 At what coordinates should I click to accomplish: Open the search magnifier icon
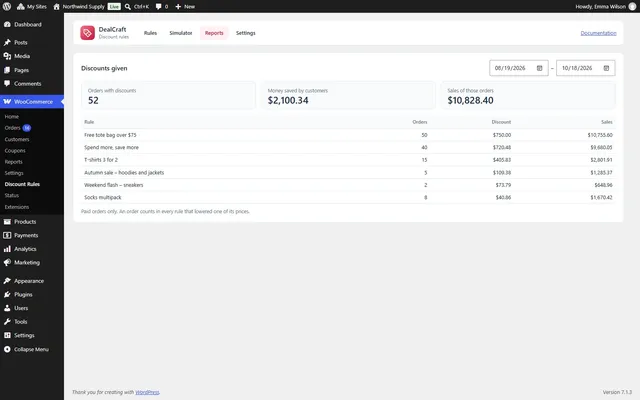128,7
